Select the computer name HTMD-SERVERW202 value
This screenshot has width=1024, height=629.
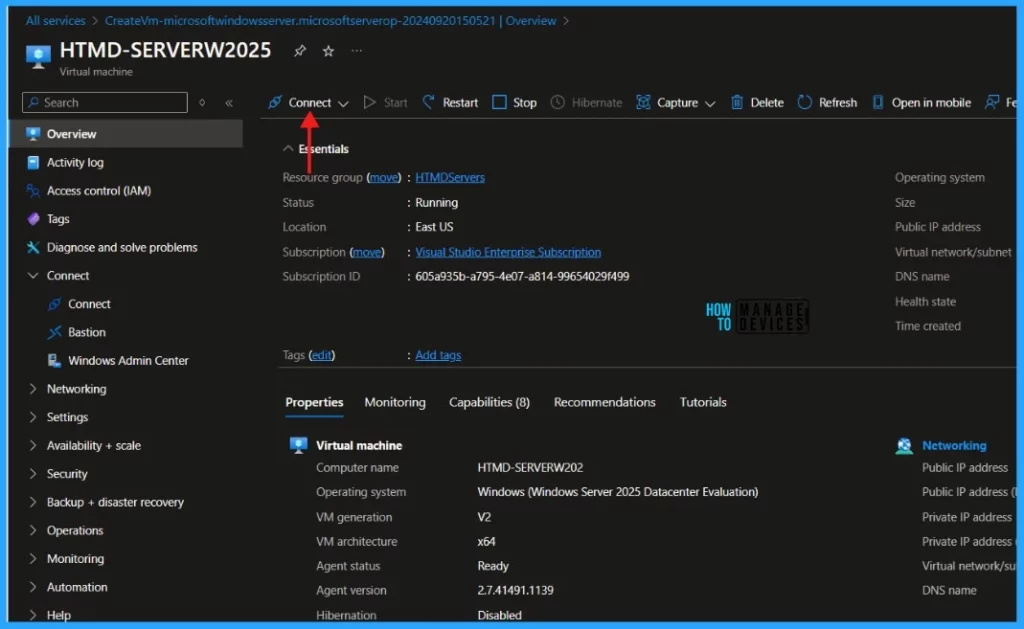[x=530, y=468]
